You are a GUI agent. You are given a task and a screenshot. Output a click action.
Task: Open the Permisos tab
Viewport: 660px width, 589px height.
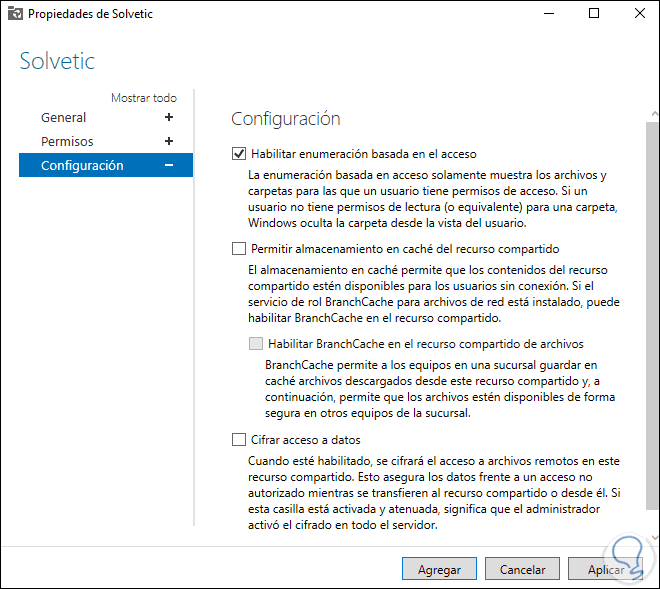point(67,141)
